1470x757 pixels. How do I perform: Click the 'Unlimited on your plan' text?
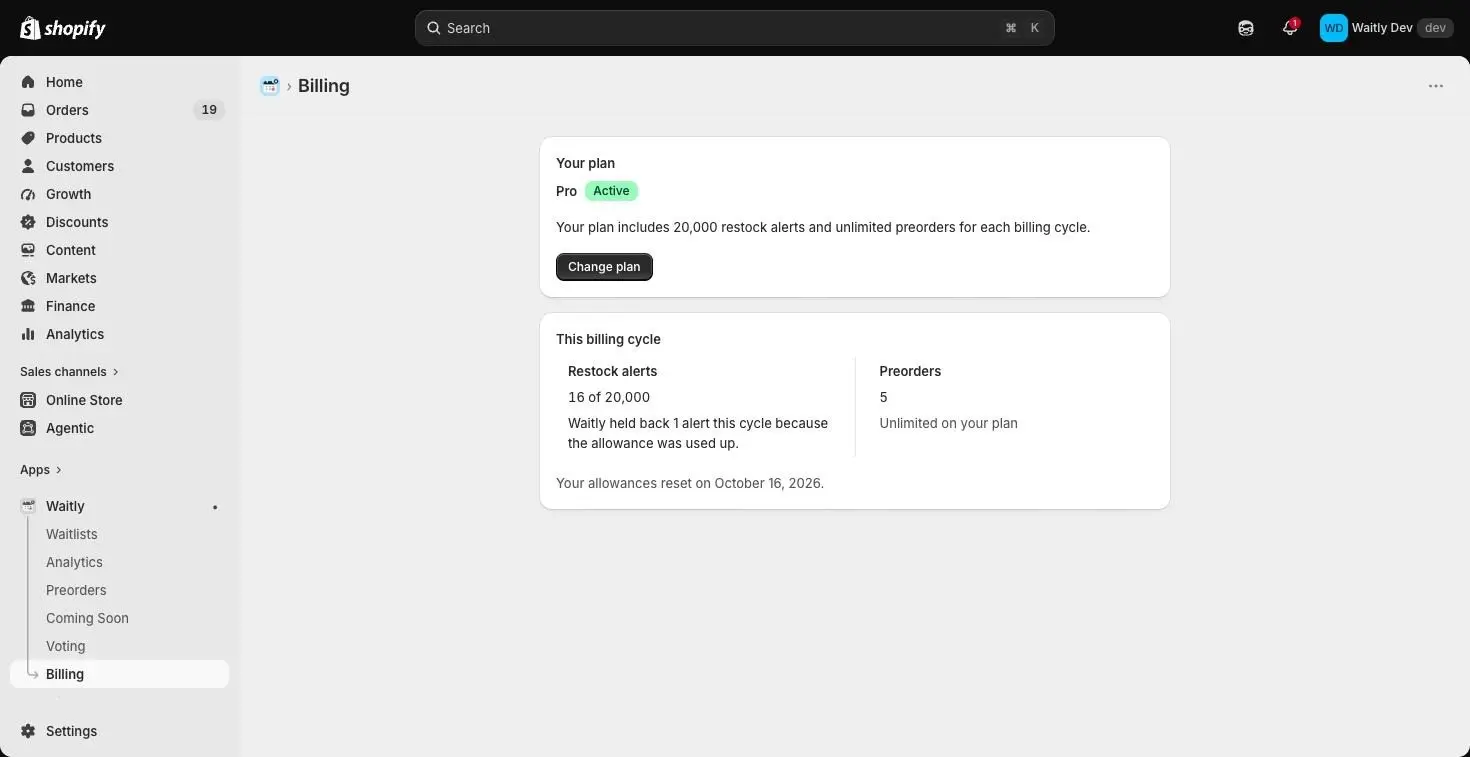(948, 423)
